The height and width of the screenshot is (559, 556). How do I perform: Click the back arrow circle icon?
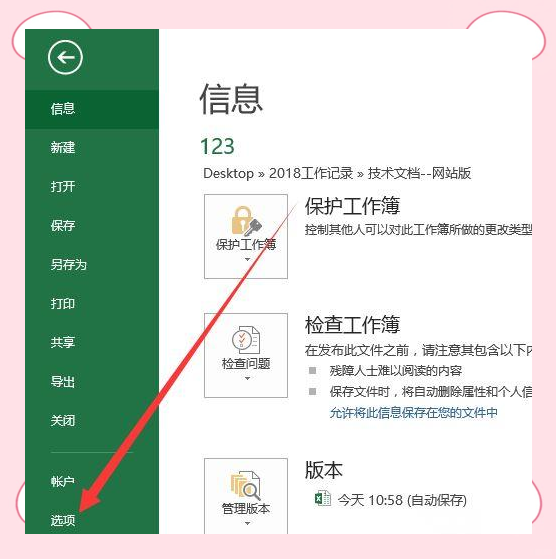[x=65, y=57]
